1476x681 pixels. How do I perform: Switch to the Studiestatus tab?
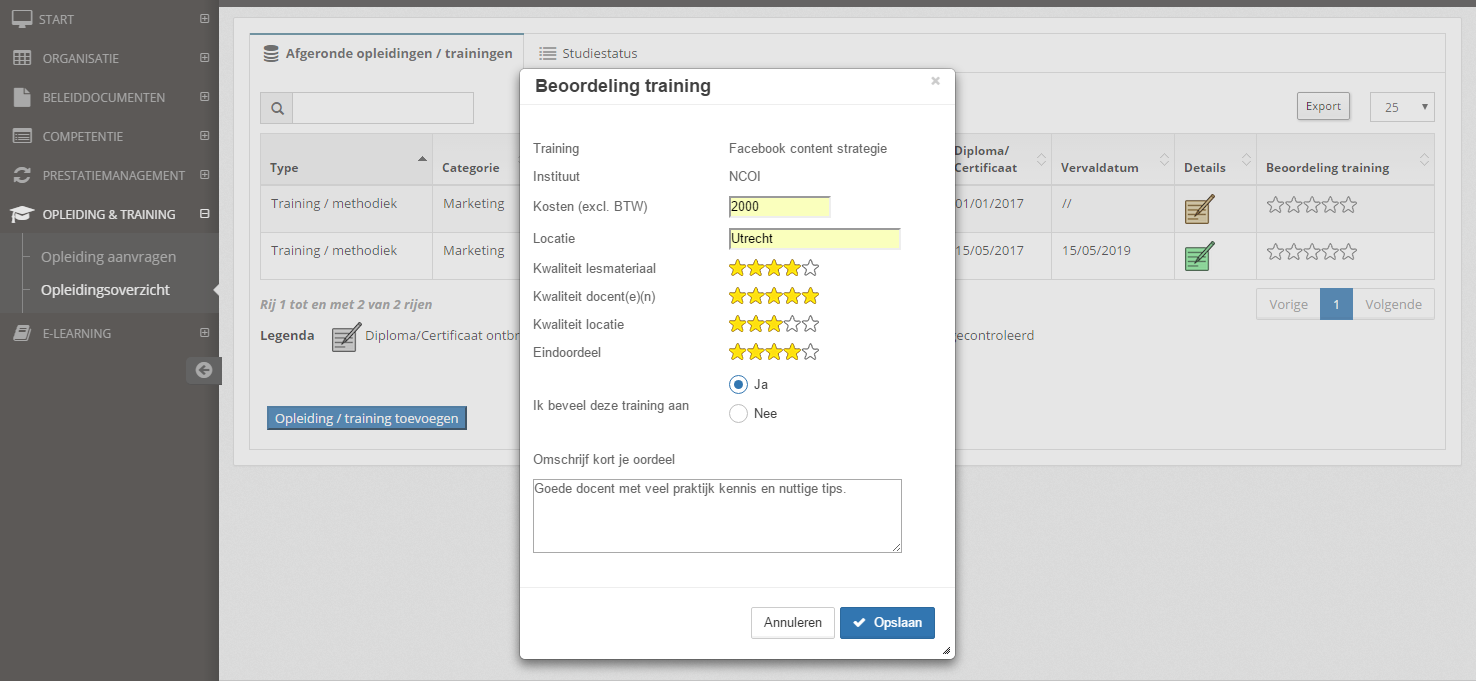pyautogui.click(x=588, y=54)
